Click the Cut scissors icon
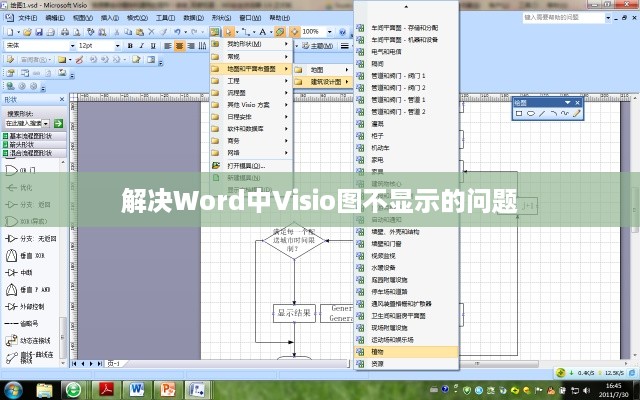This screenshot has width=640, height=400. [x=117, y=32]
